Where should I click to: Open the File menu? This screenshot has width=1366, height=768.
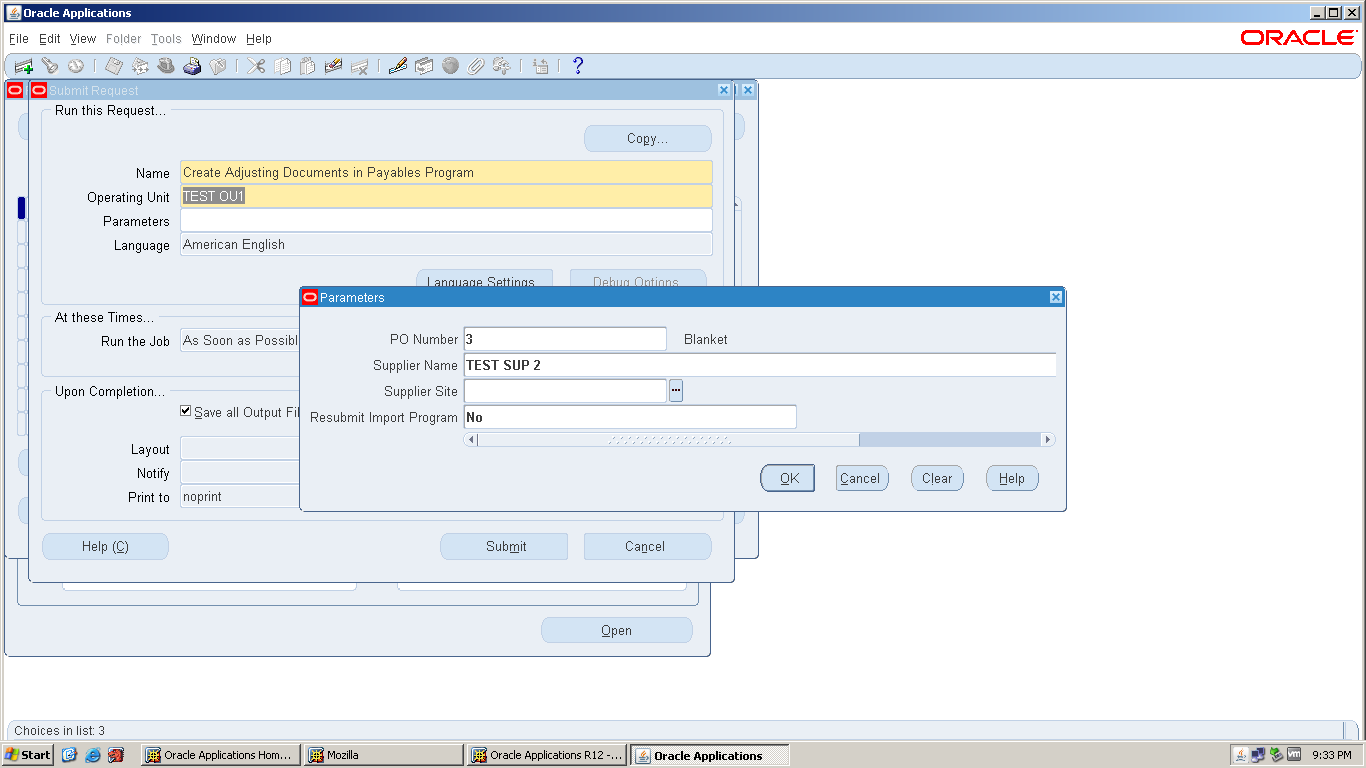[x=17, y=38]
